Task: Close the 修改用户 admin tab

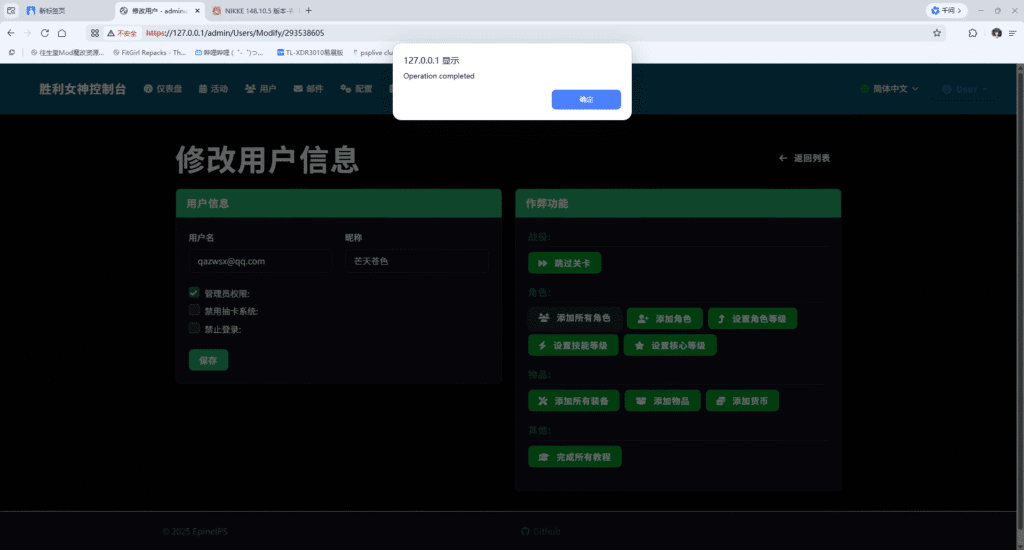Action: (x=197, y=10)
